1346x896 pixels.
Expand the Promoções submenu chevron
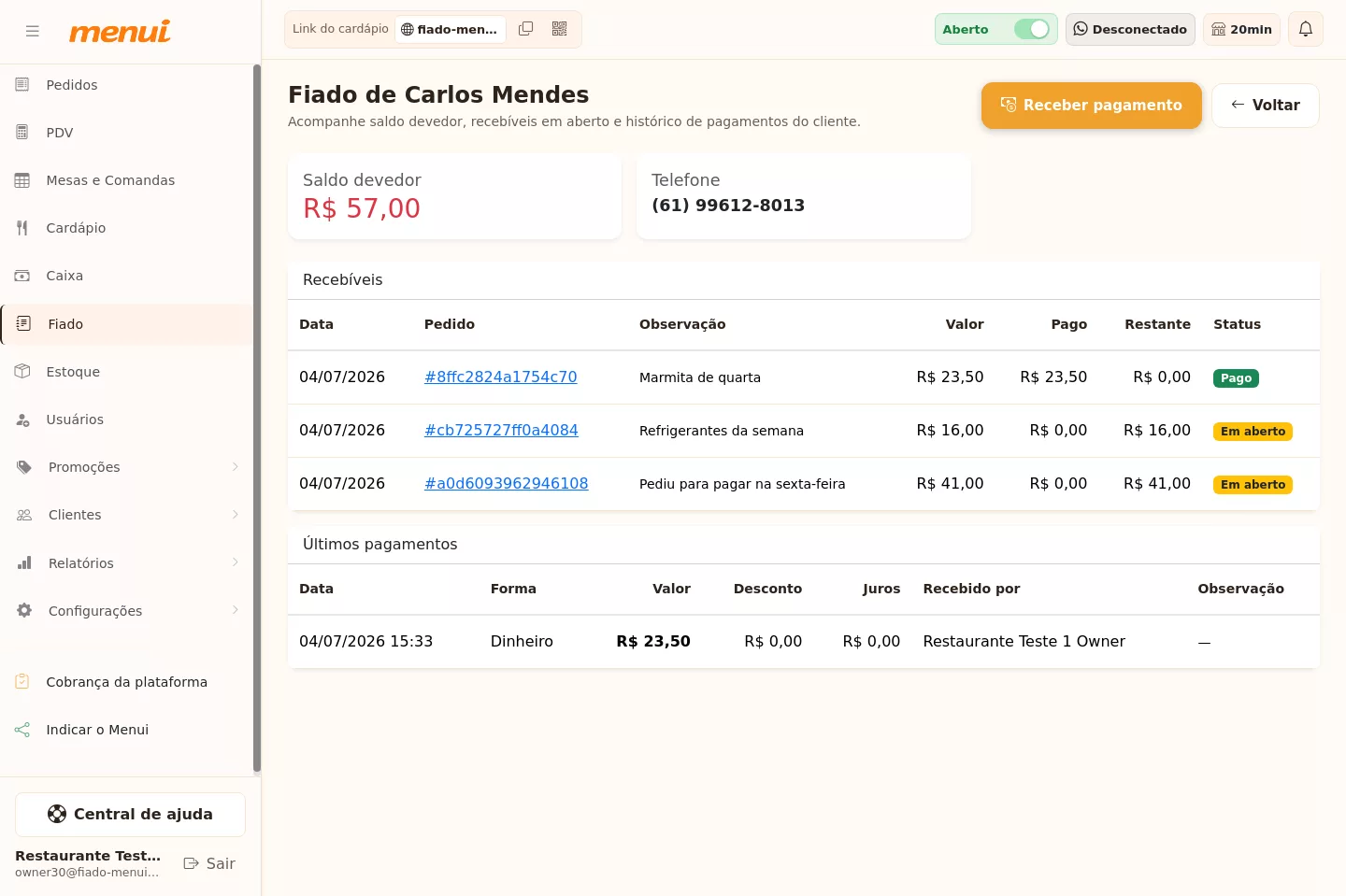pyautogui.click(x=236, y=467)
